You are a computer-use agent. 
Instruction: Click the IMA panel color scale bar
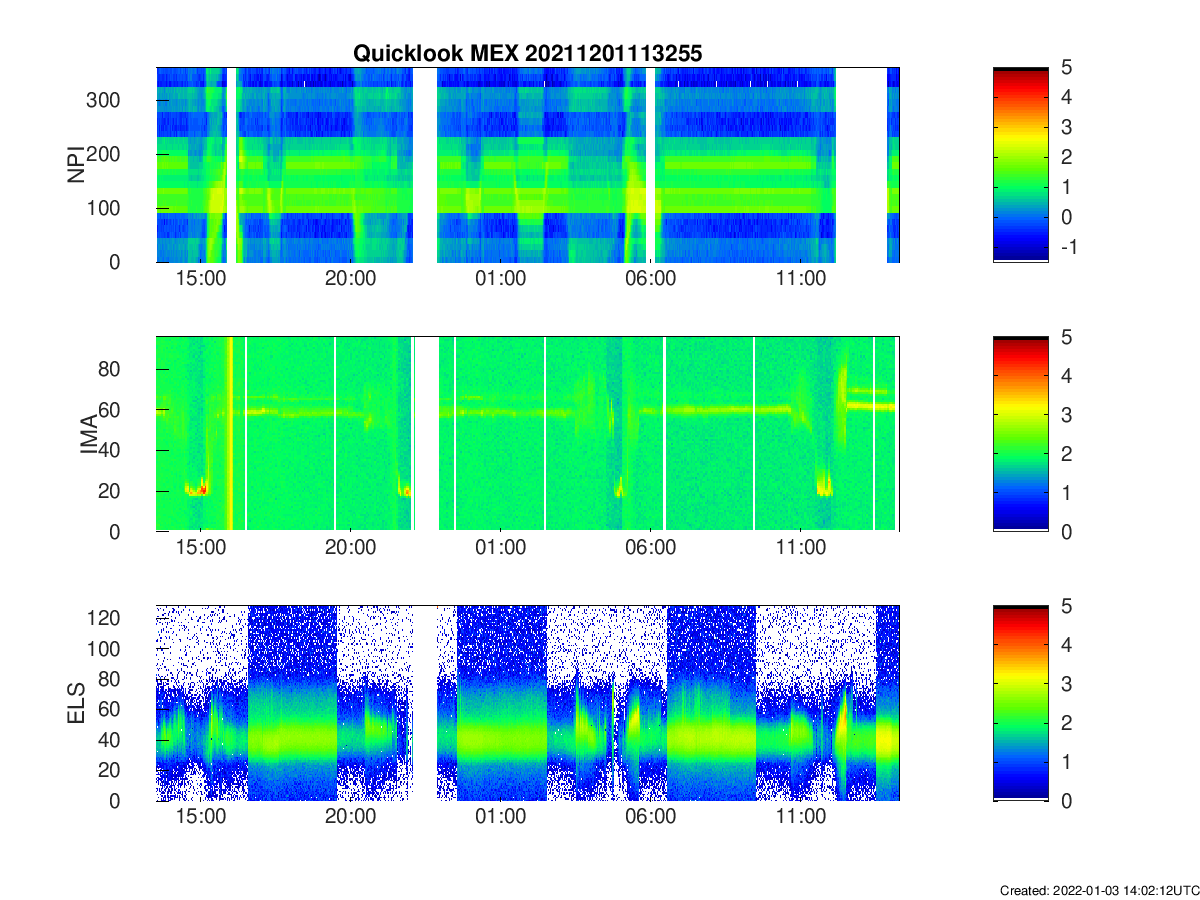pos(1021,434)
